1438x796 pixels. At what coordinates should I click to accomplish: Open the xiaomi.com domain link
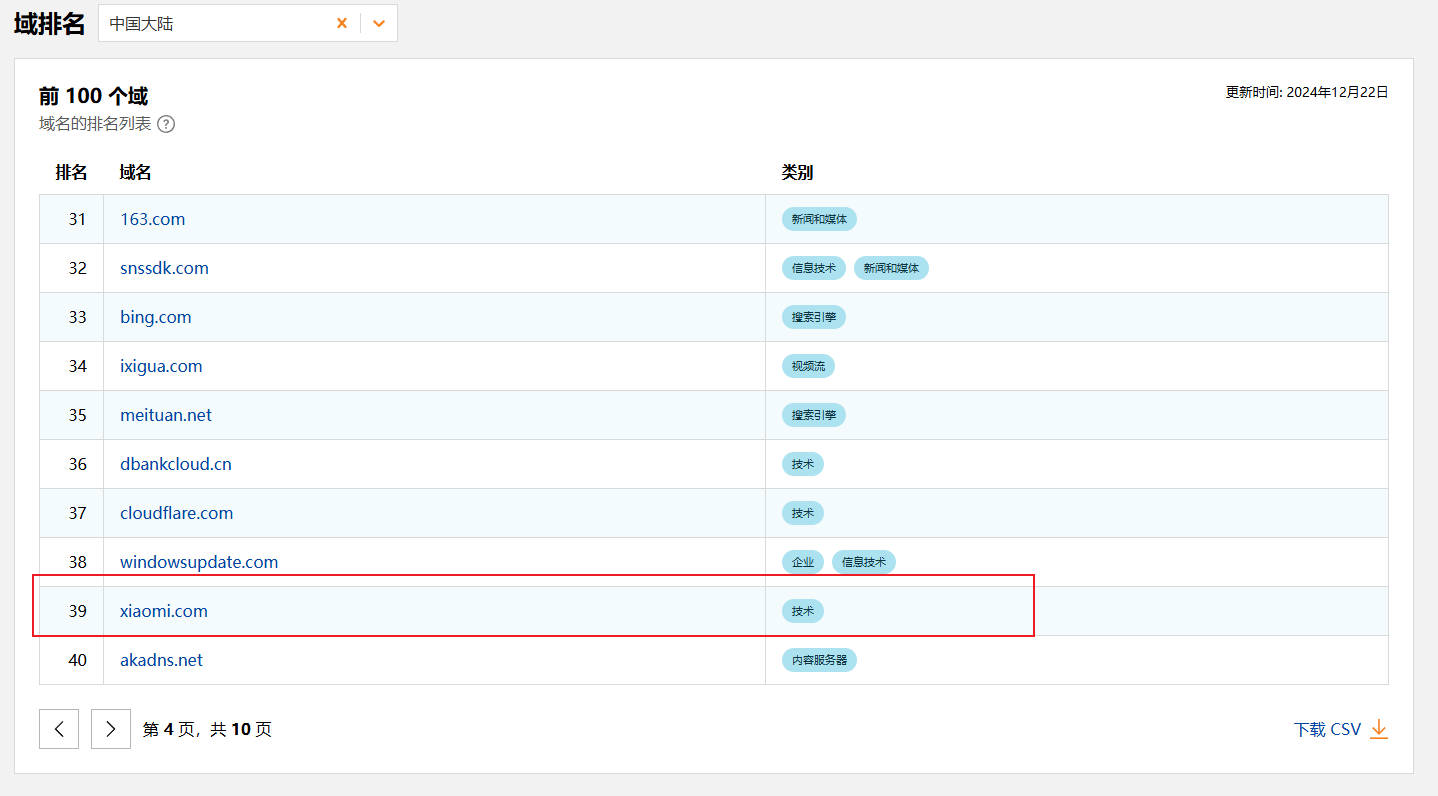(x=164, y=611)
